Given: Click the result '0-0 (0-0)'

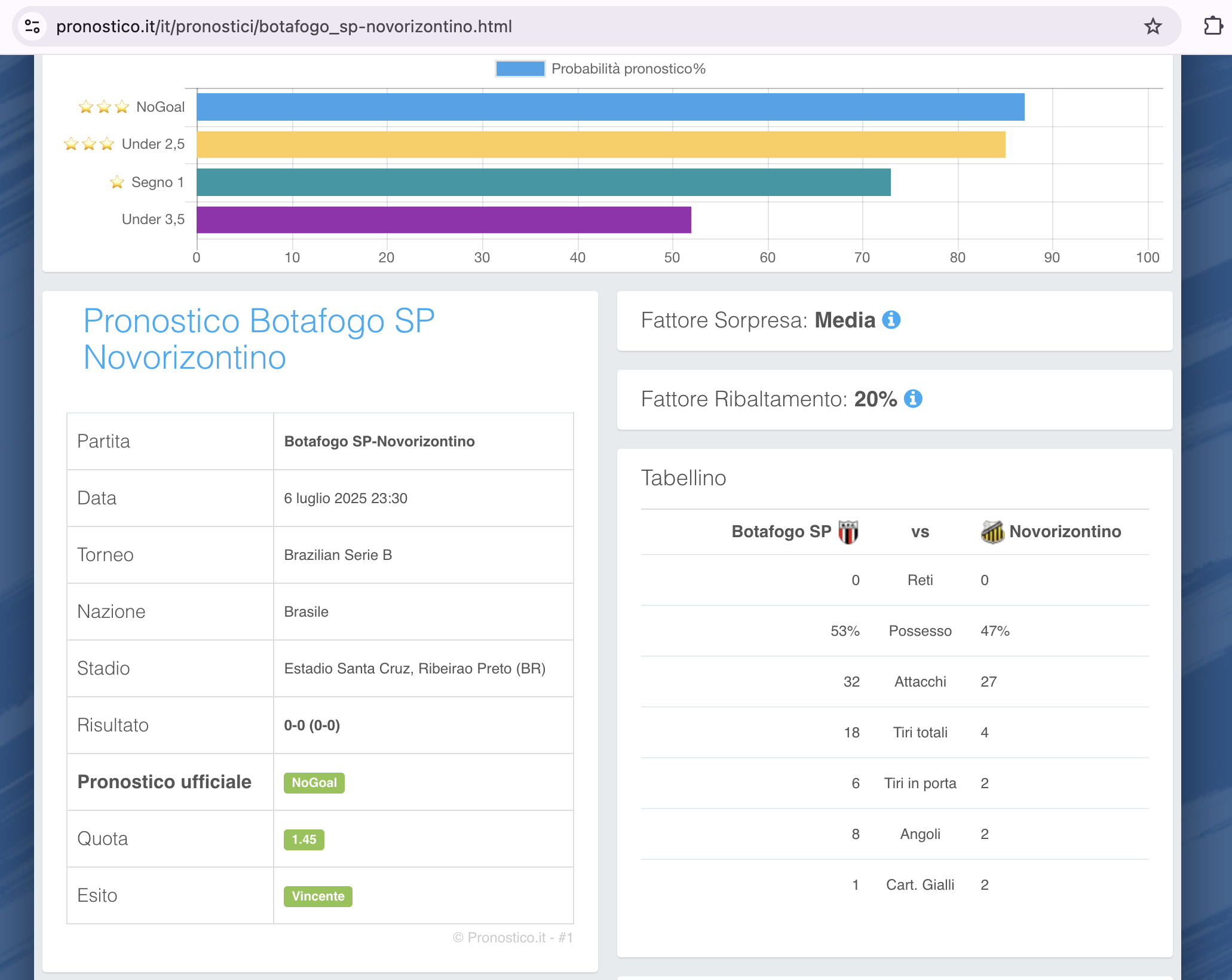Looking at the screenshot, I should pos(312,725).
